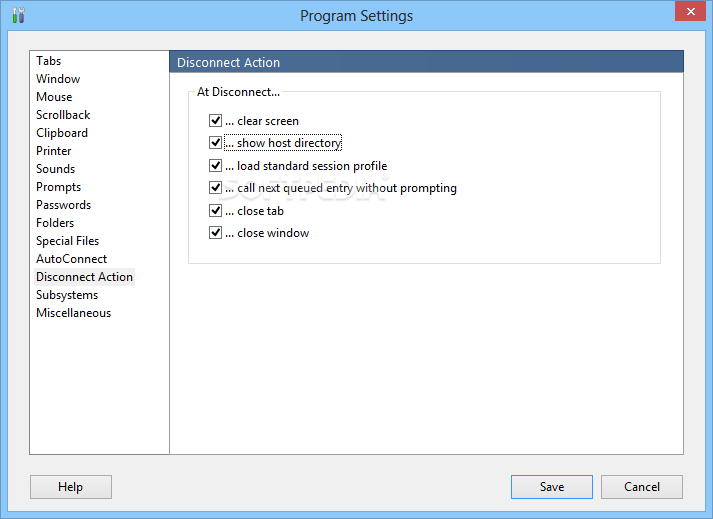Open Clipboard settings page
713x519 pixels.
point(62,133)
